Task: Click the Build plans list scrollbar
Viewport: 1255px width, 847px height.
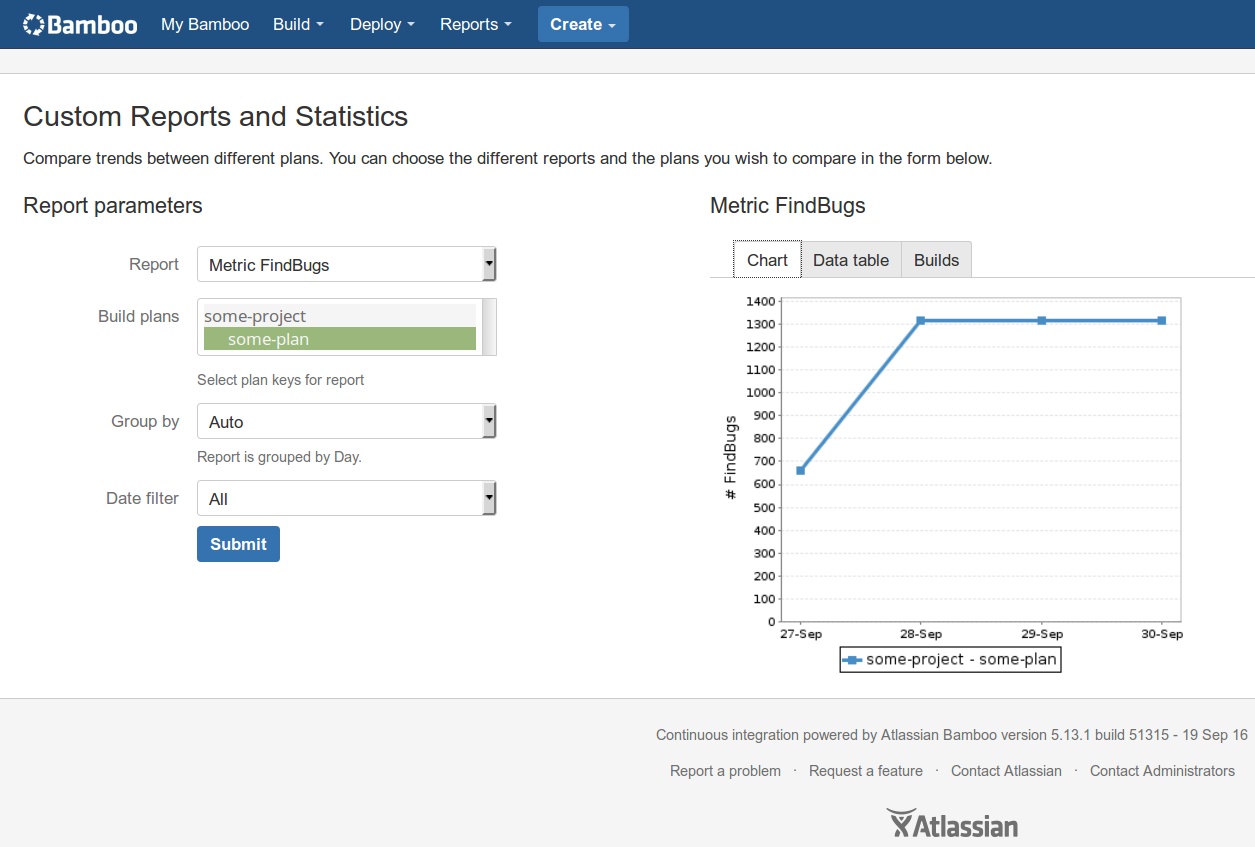Action: tap(489, 327)
